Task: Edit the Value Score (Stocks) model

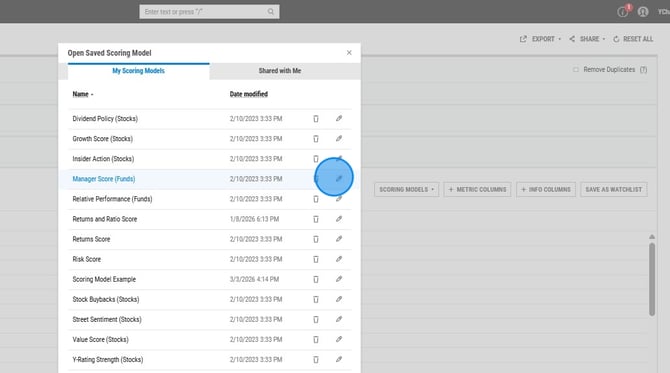Action: click(339, 339)
